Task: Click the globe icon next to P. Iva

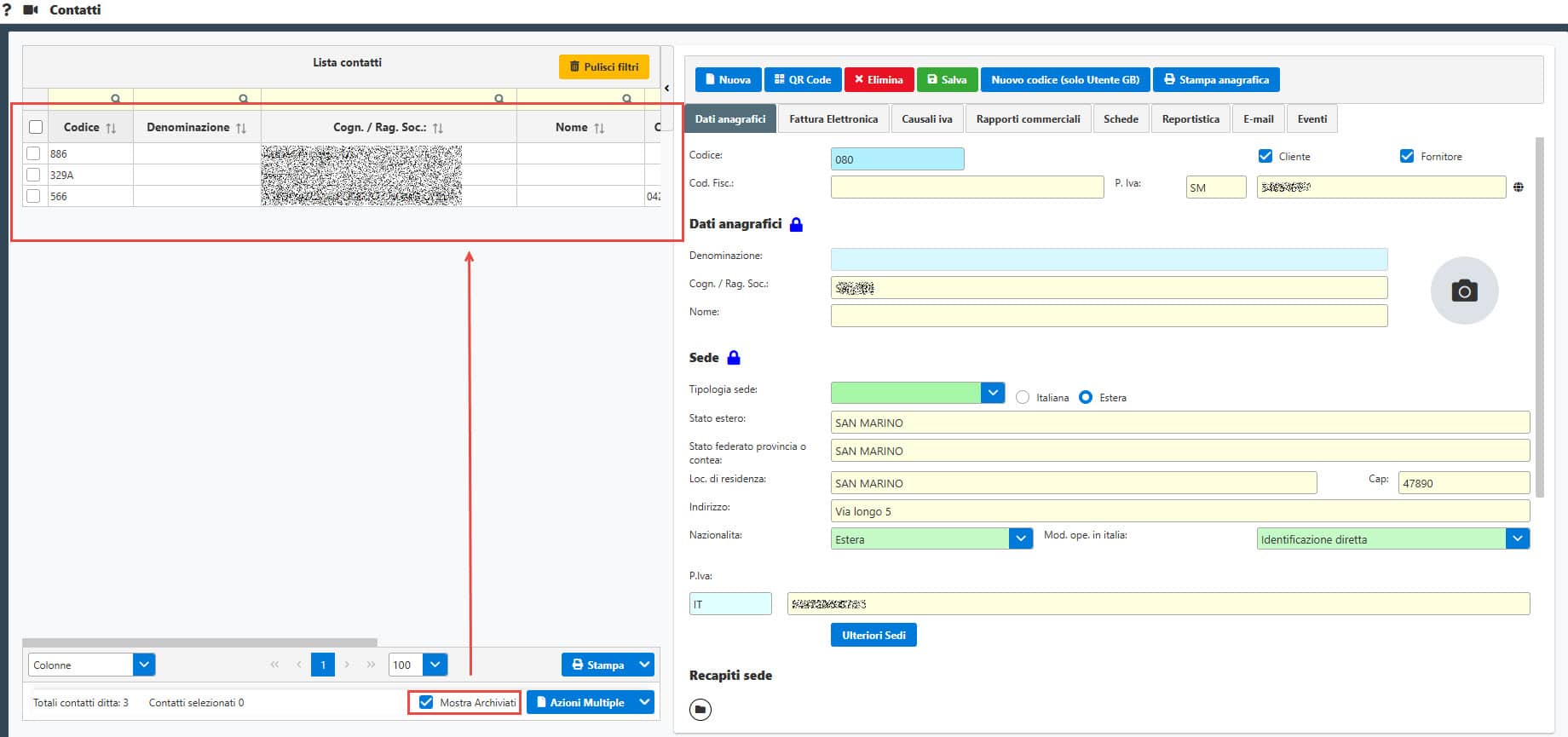Action: pyautogui.click(x=1519, y=187)
